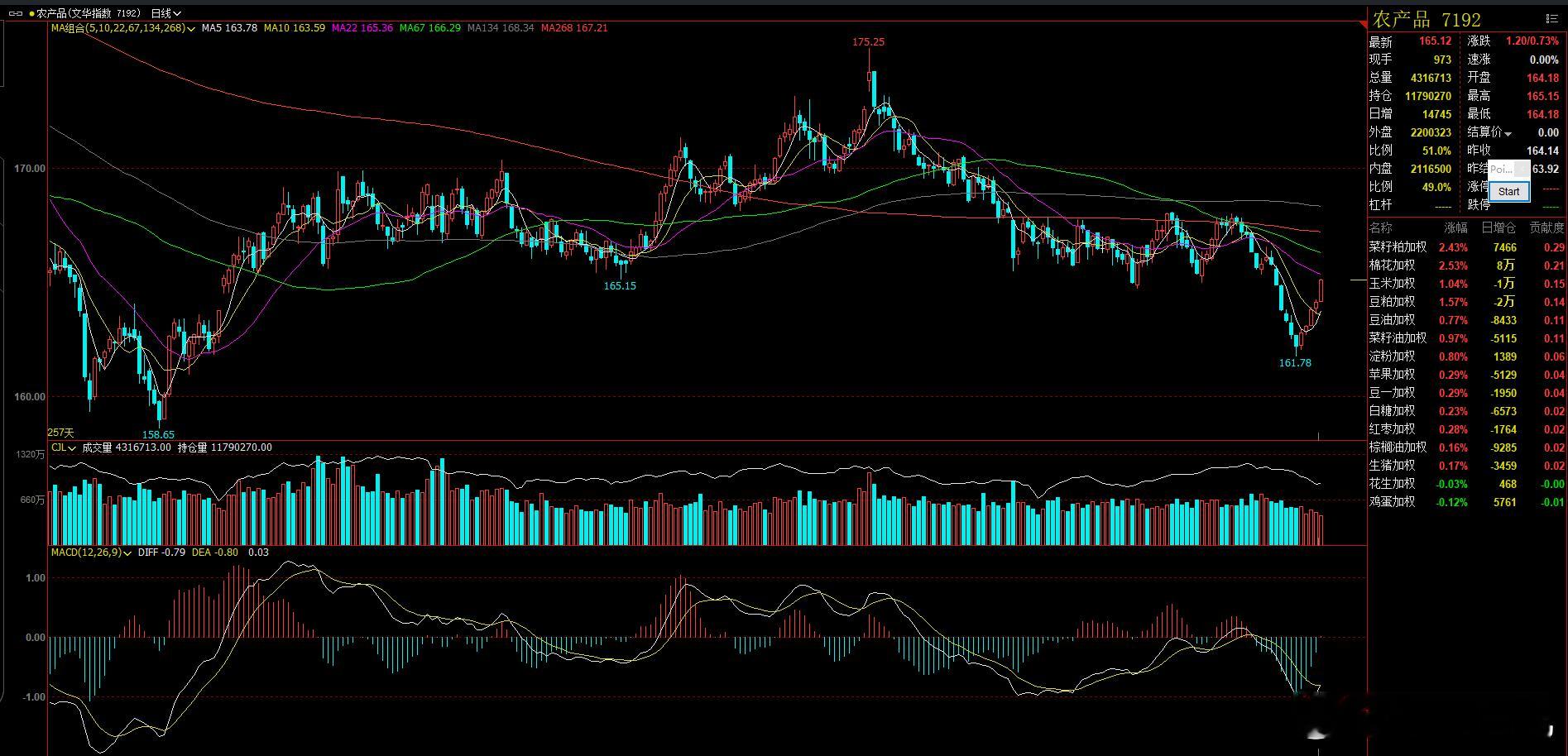This screenshot has width=1568, height=756.
Task: Sort by the 日增仓 column header
Action: pyautogui.click(x=1498, y=227)
